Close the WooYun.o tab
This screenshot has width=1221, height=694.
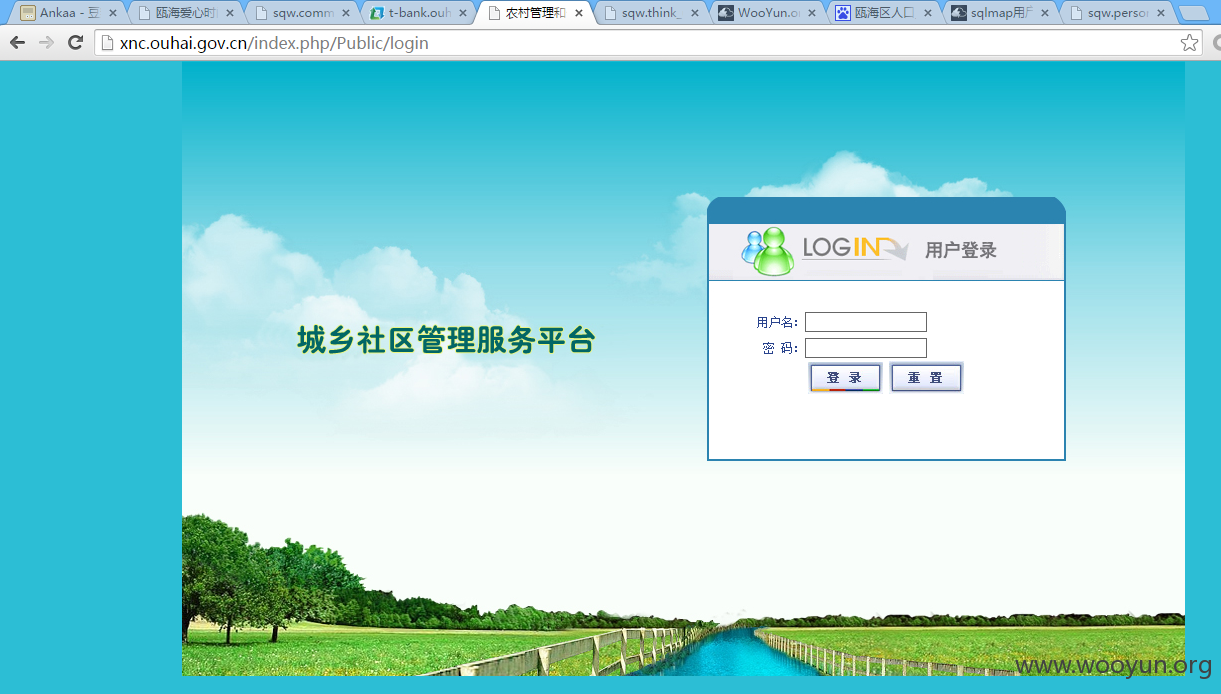point(812,13)
